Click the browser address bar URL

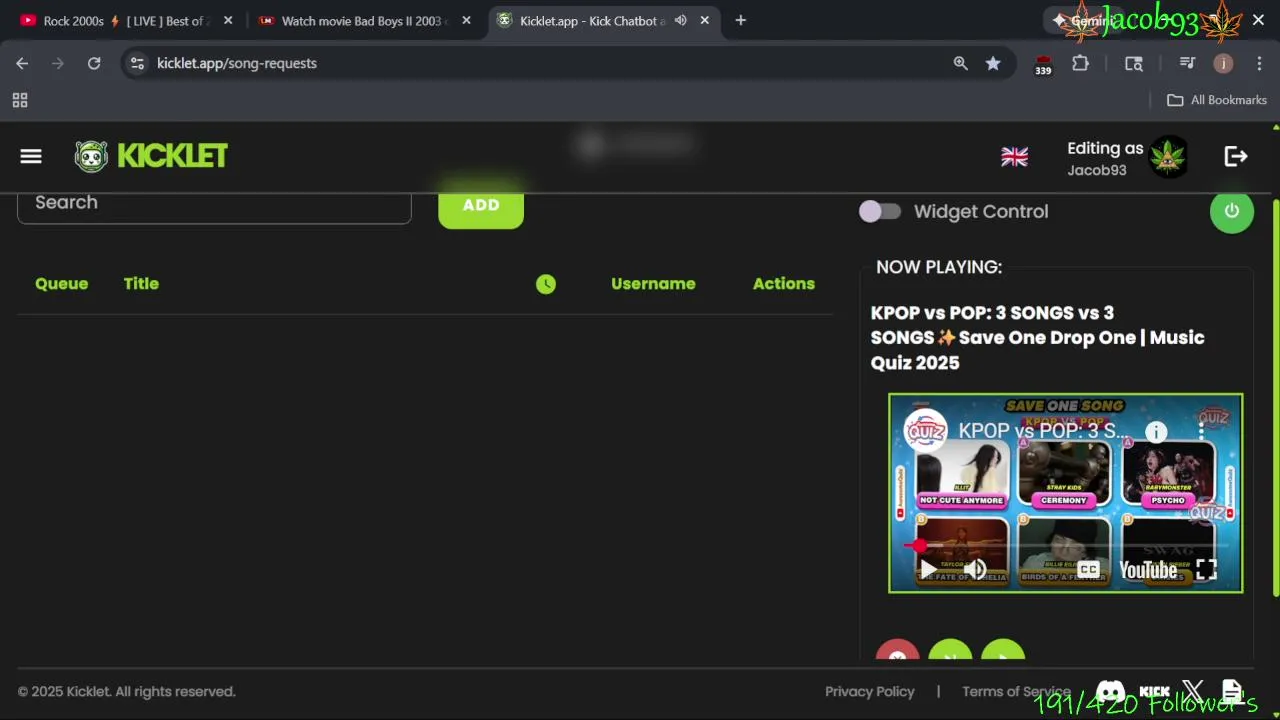[237, 63]
